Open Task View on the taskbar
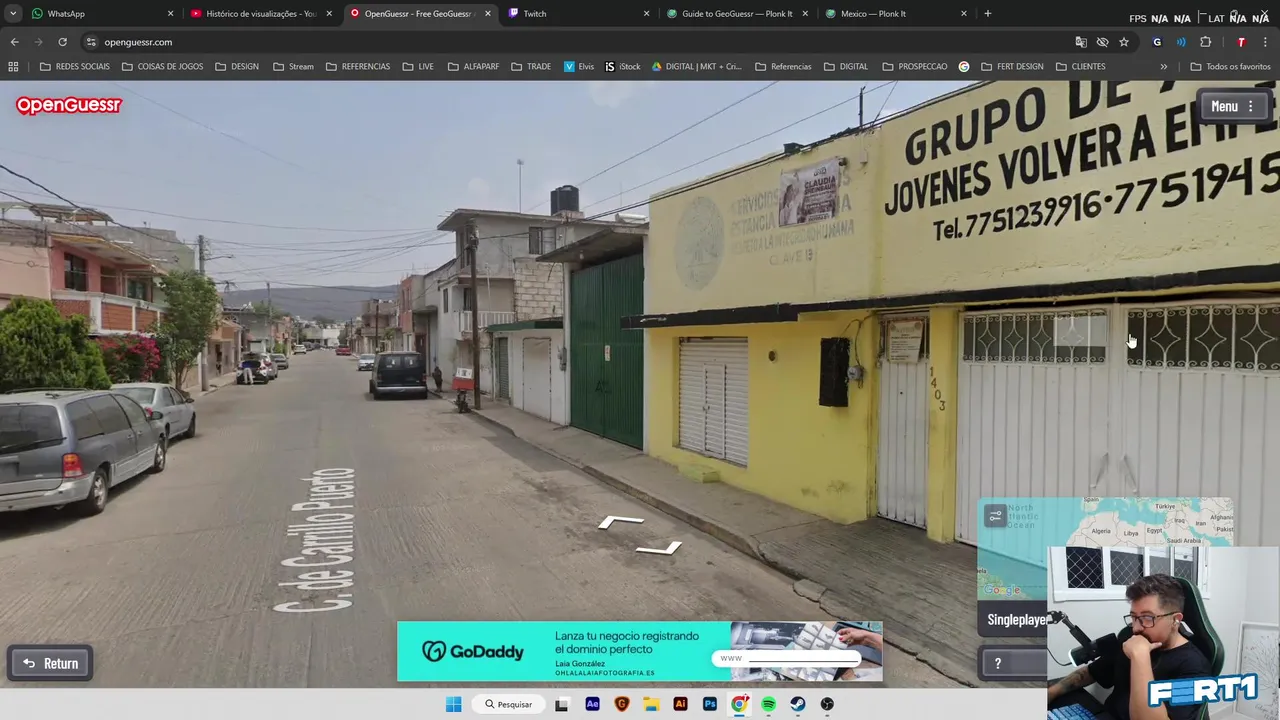1280x720 pixels. coord(563,704)
